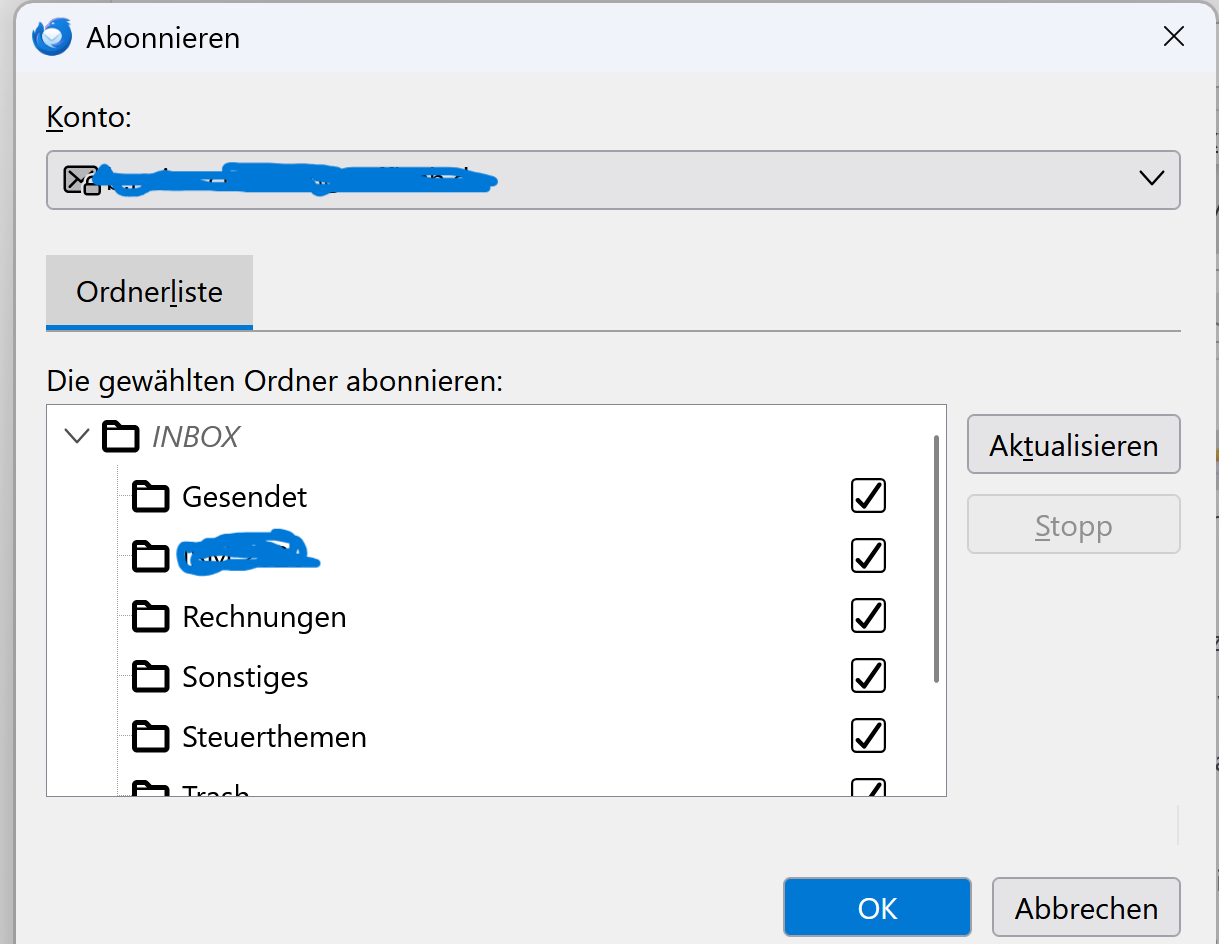Click the Steuerthemen folder icon
The height and width of the screenshot is (944, 1219).
click(151, 737)
